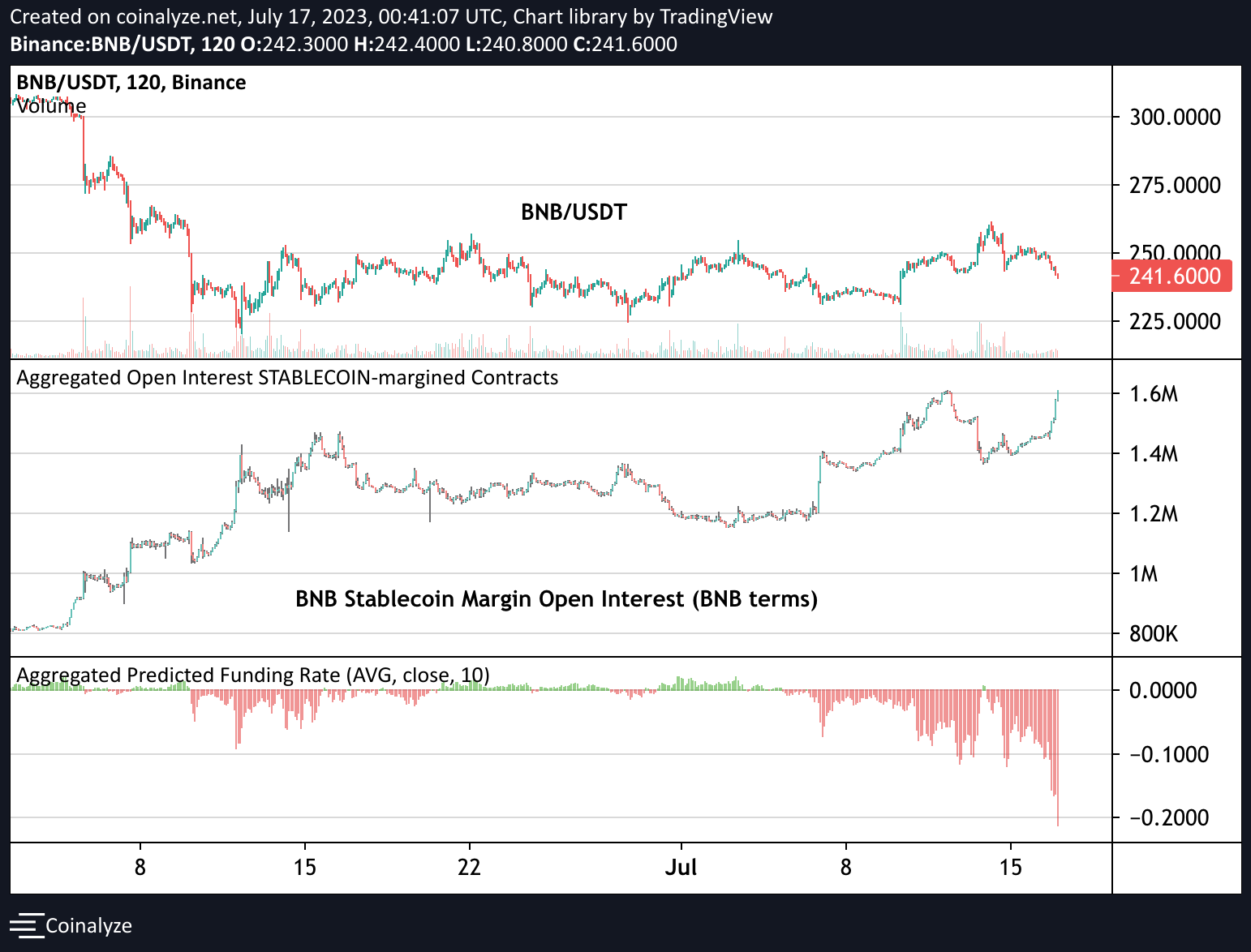Click the Jul marker on the time axis
1251x952 pixels.
click(681, 868)
